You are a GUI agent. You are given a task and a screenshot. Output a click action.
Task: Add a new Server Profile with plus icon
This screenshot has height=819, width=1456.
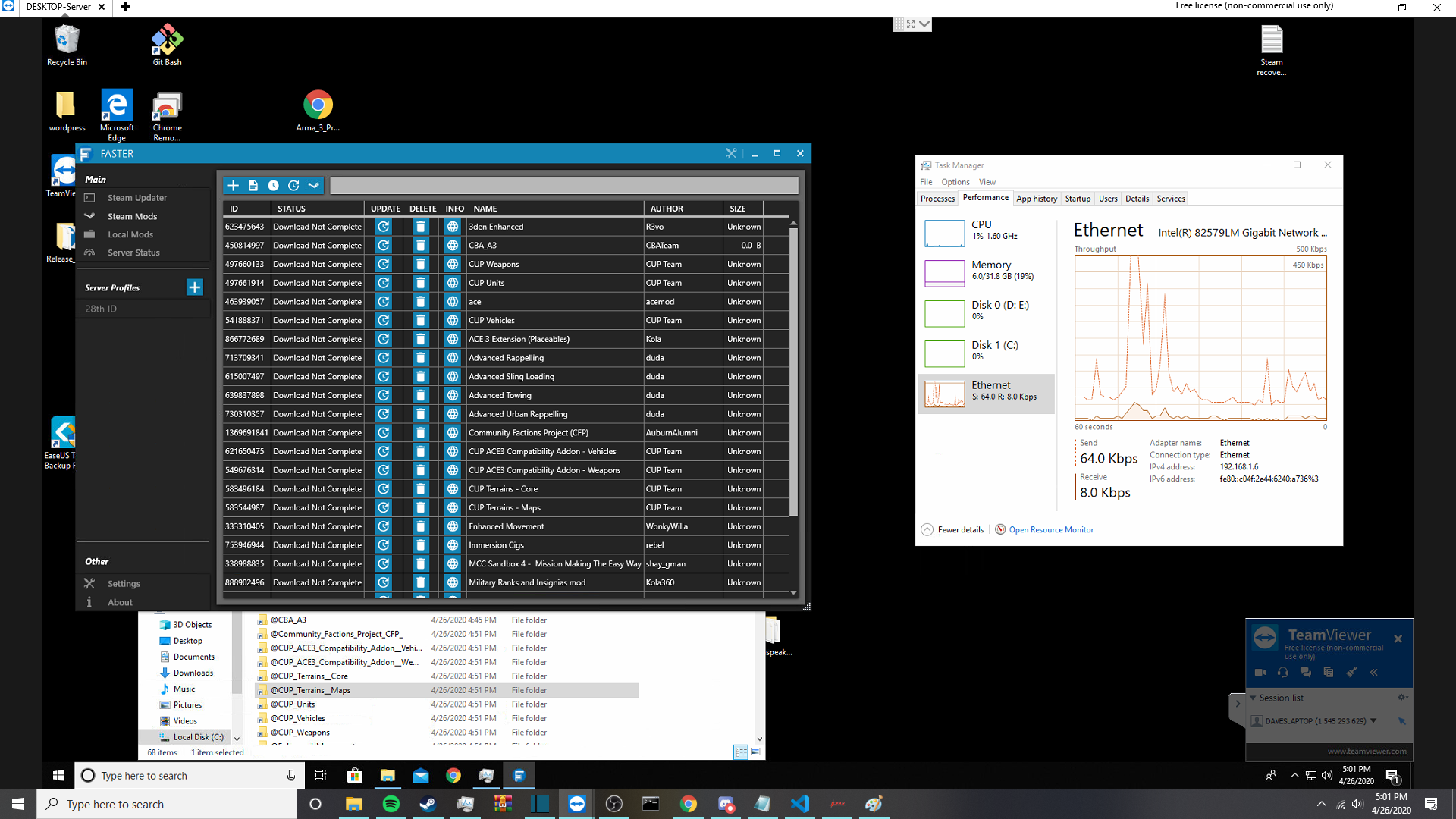click(194, 287)
